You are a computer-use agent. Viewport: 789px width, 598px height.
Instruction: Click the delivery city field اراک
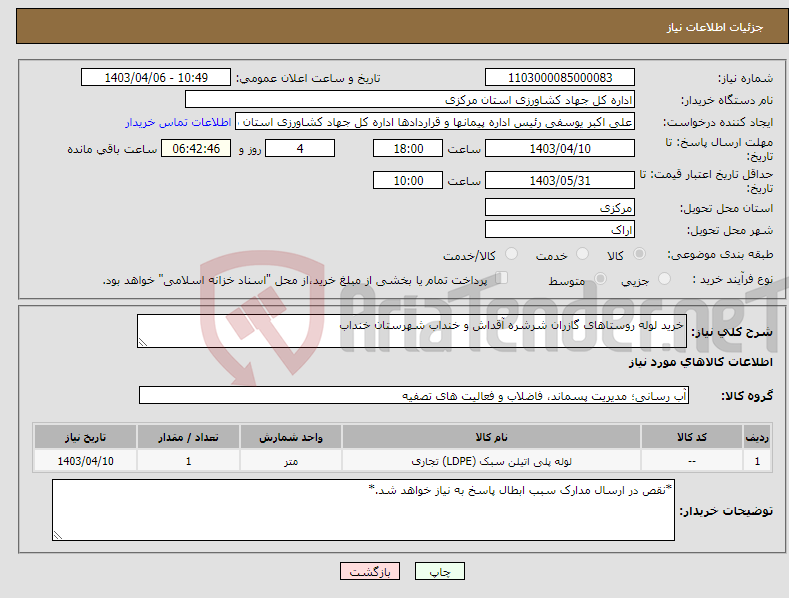point(560,230)
